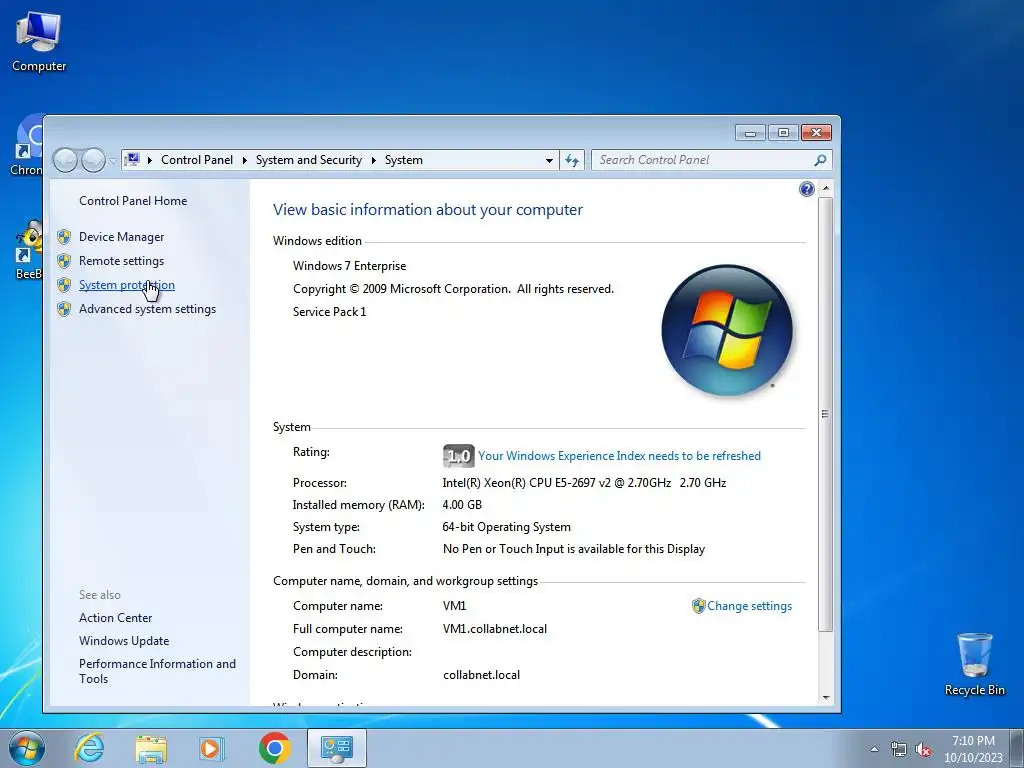Click the shield icon beside System protection

click(64, 285)
